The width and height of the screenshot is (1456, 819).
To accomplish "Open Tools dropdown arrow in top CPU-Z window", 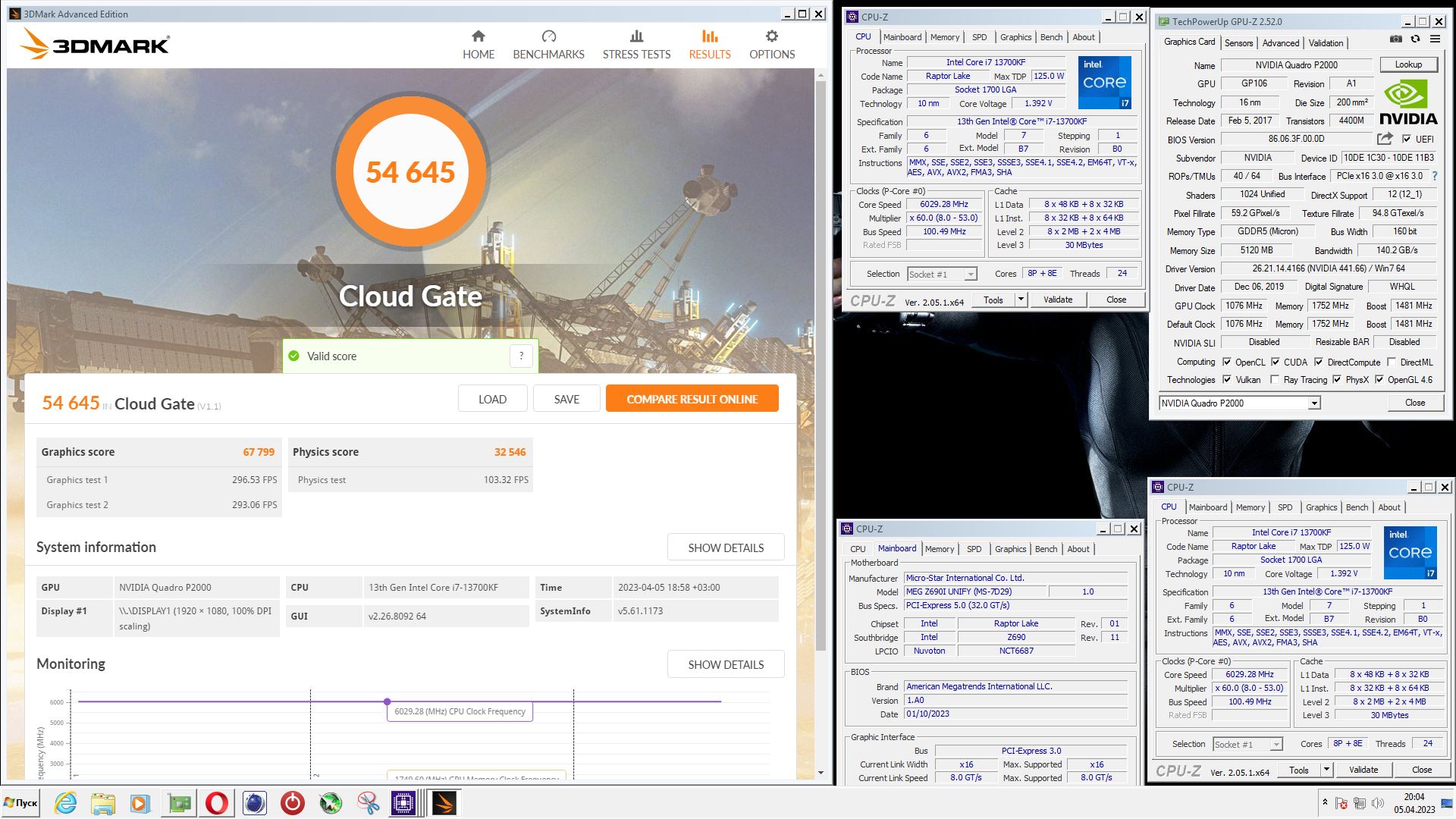I will [1021, 300].
